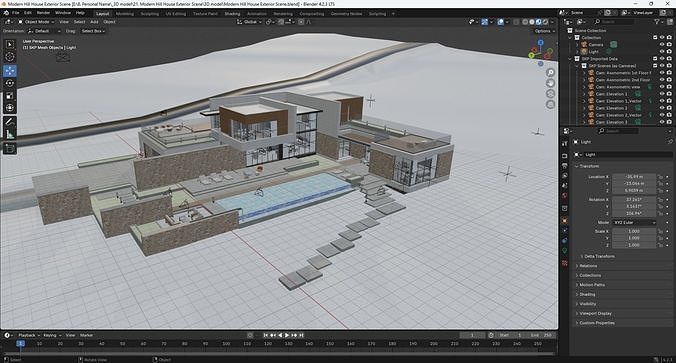Open the timeline Playback popover
Image resolution: width=676 pixels, height=363 pixels.
coord(28,335)
